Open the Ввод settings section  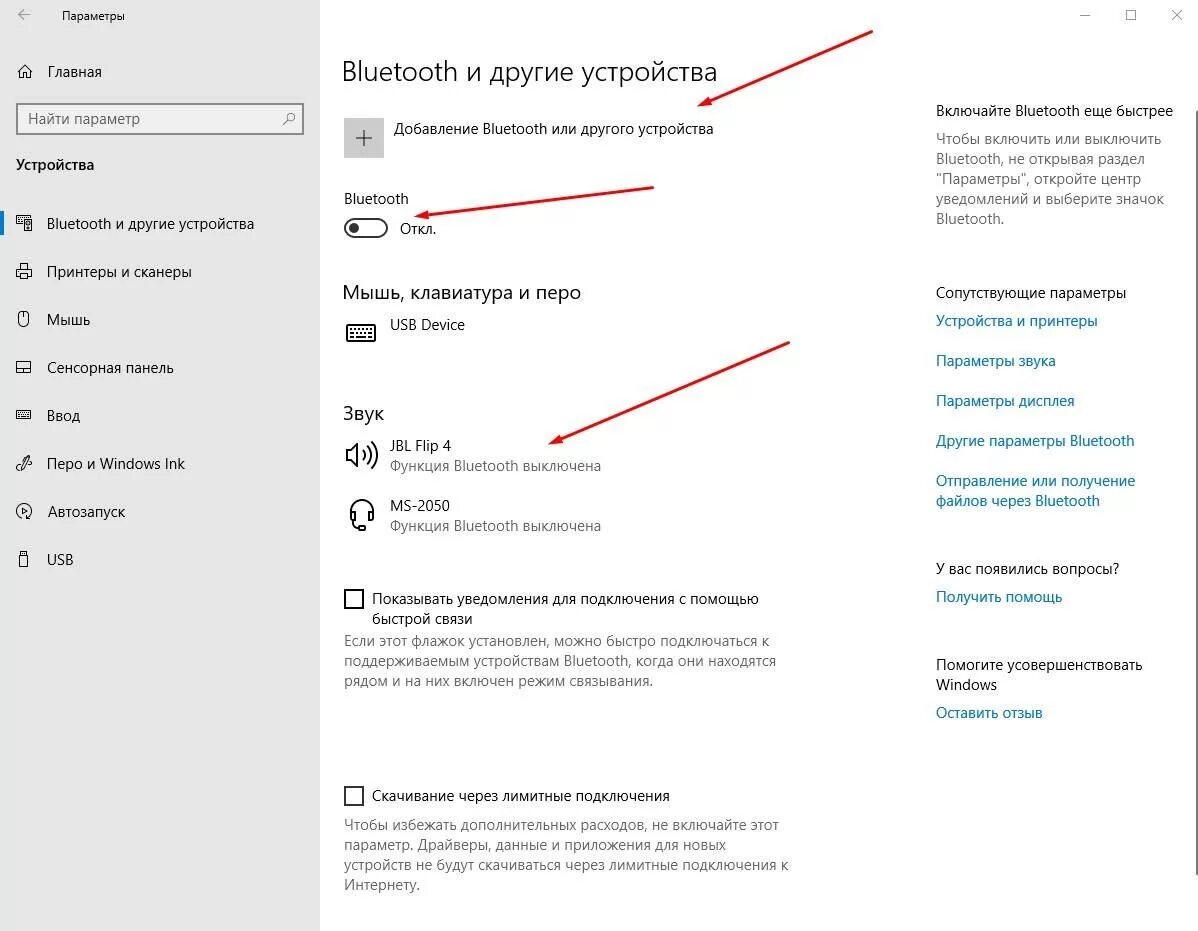click(160, 415)
